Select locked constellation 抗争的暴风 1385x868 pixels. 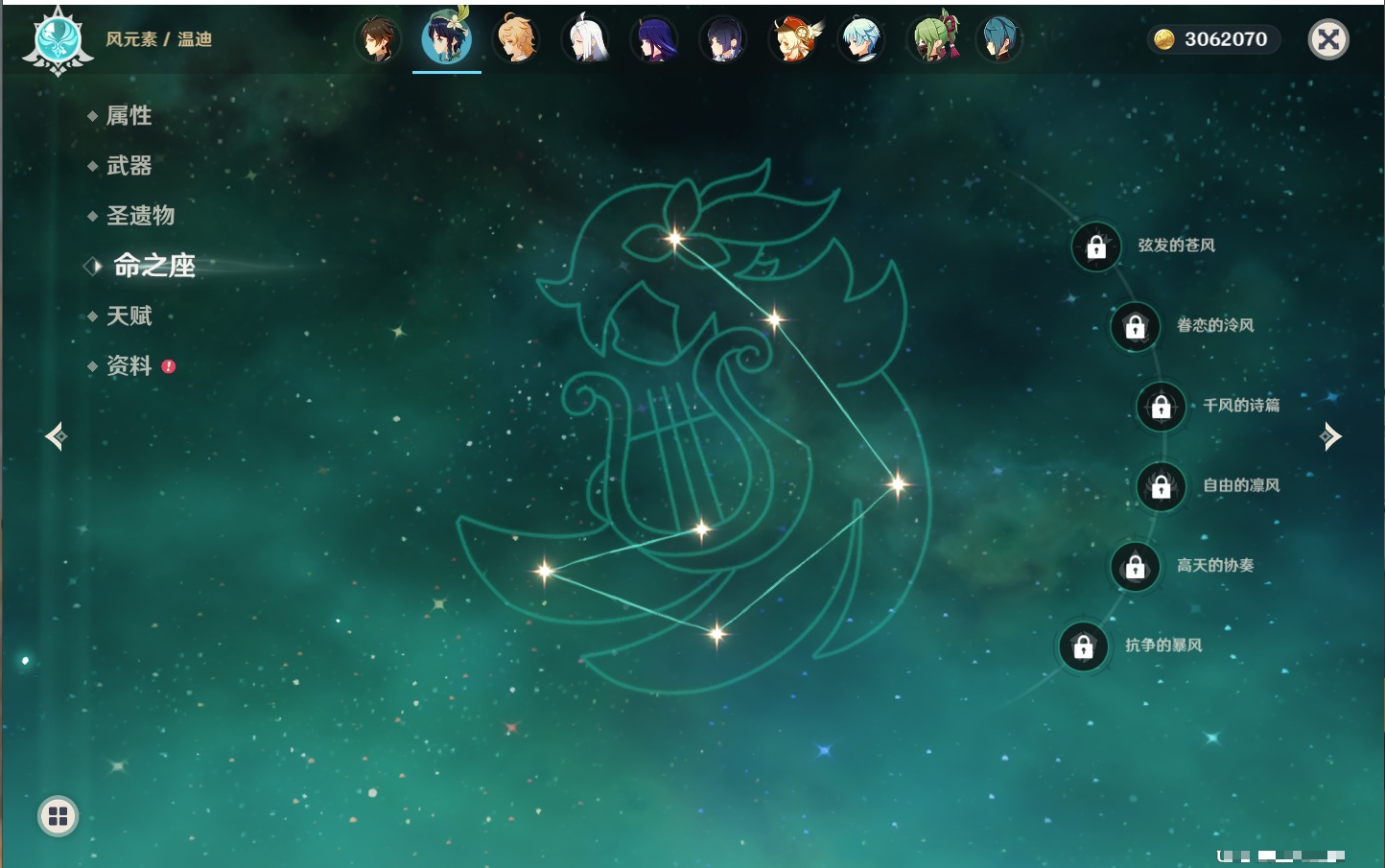[x=1083, y=646]
